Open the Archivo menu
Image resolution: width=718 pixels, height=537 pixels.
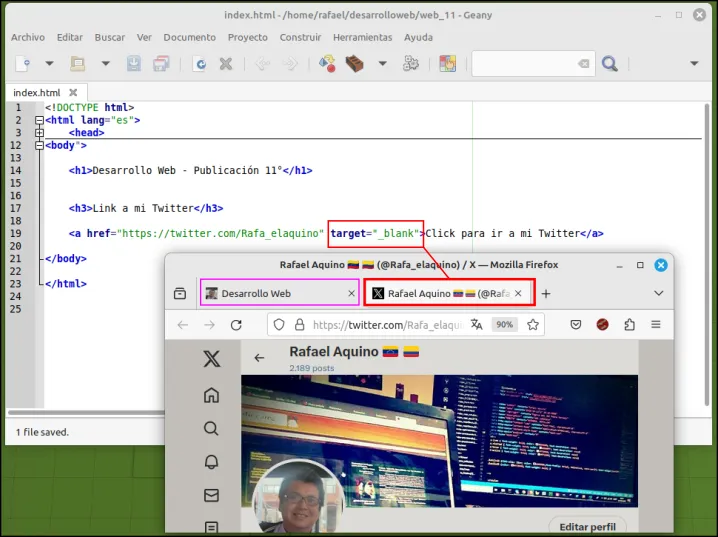point(28,38)
